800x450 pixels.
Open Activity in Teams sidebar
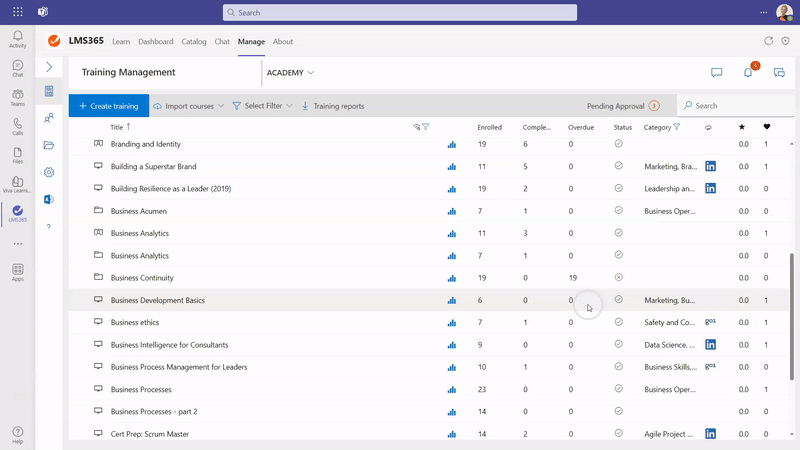[17, 39]
